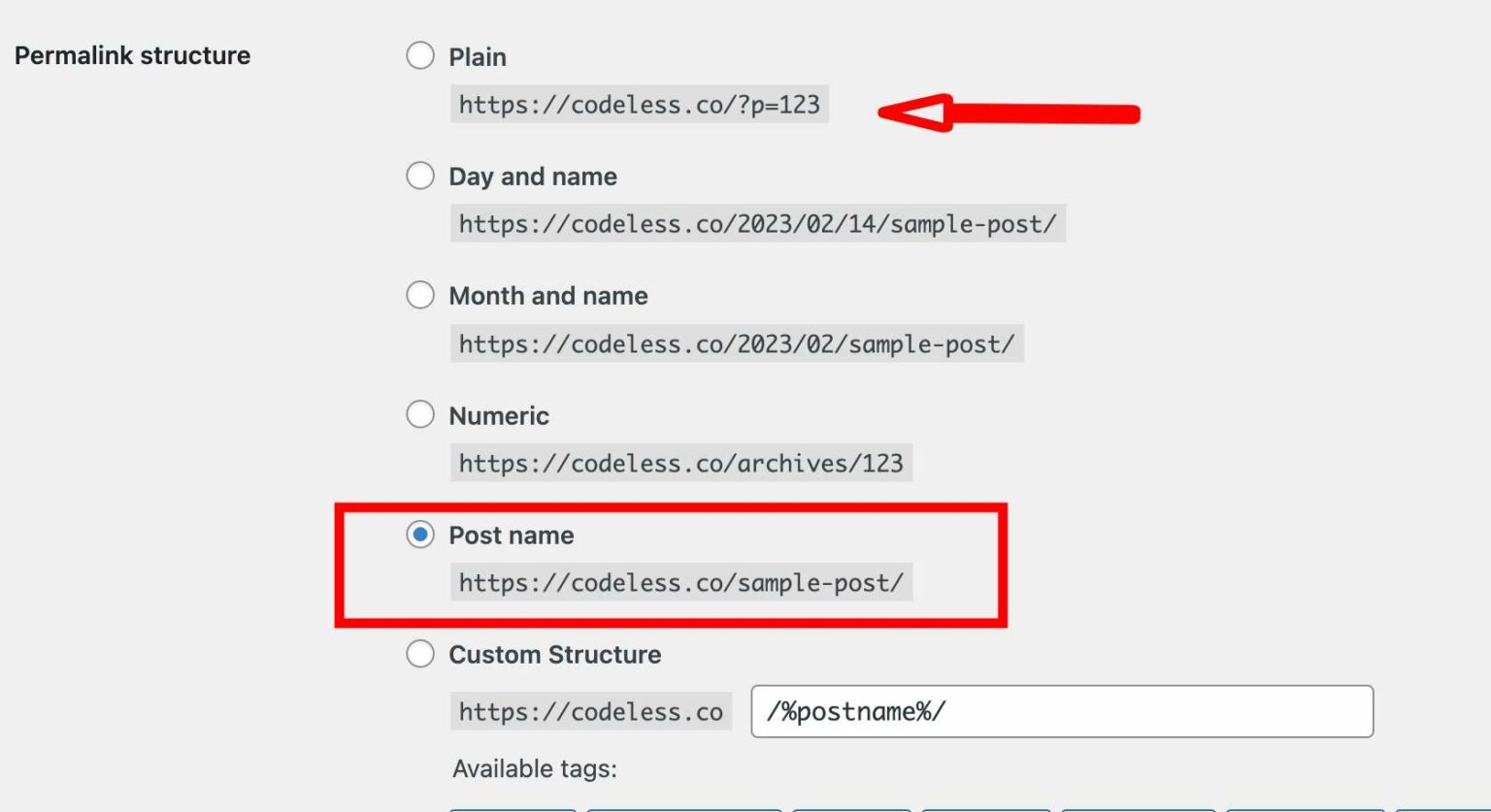Click the Day and name sample URL
This screenshot has width=1491, height=812.
coord(759,224)
